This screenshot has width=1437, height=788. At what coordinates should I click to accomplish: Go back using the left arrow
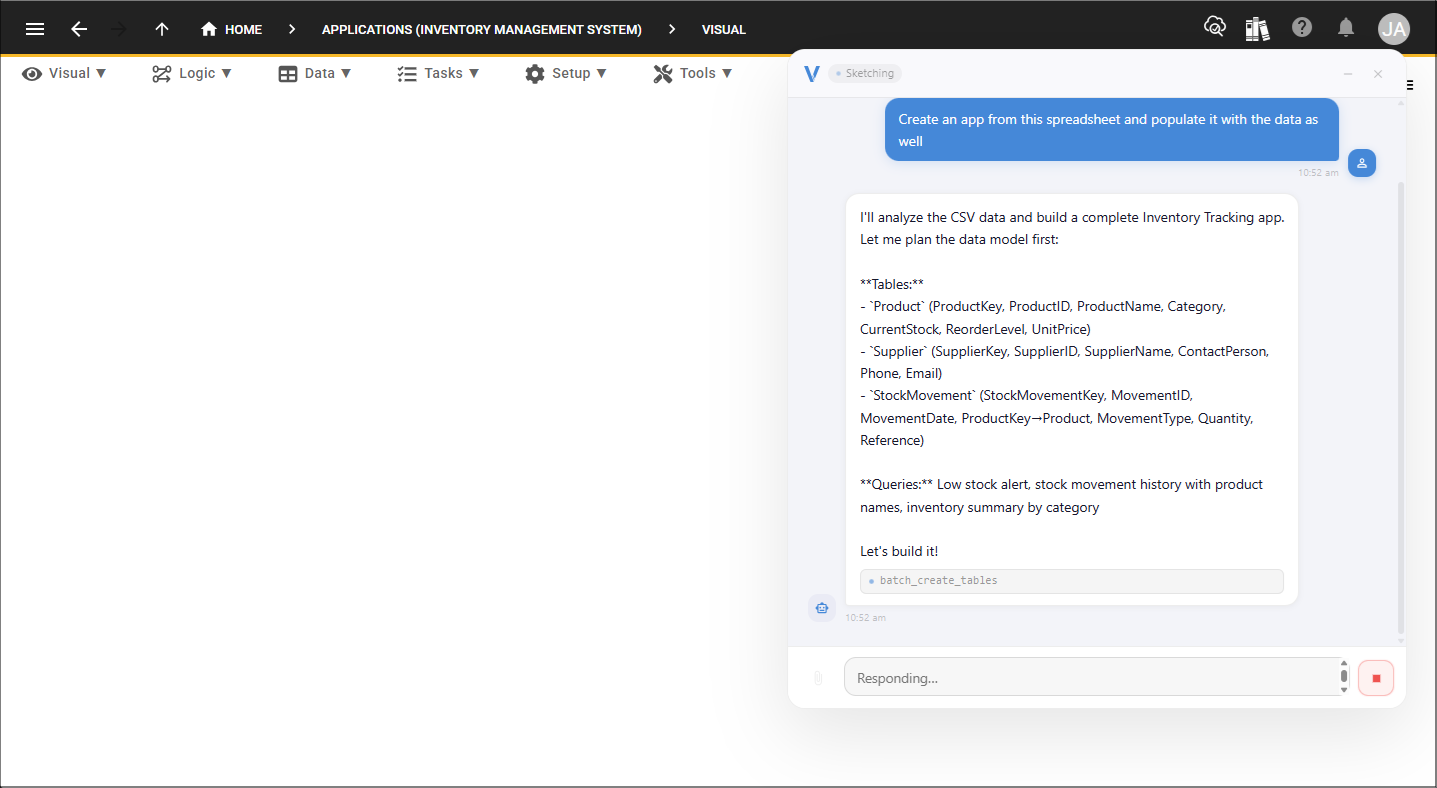point(79,29)
